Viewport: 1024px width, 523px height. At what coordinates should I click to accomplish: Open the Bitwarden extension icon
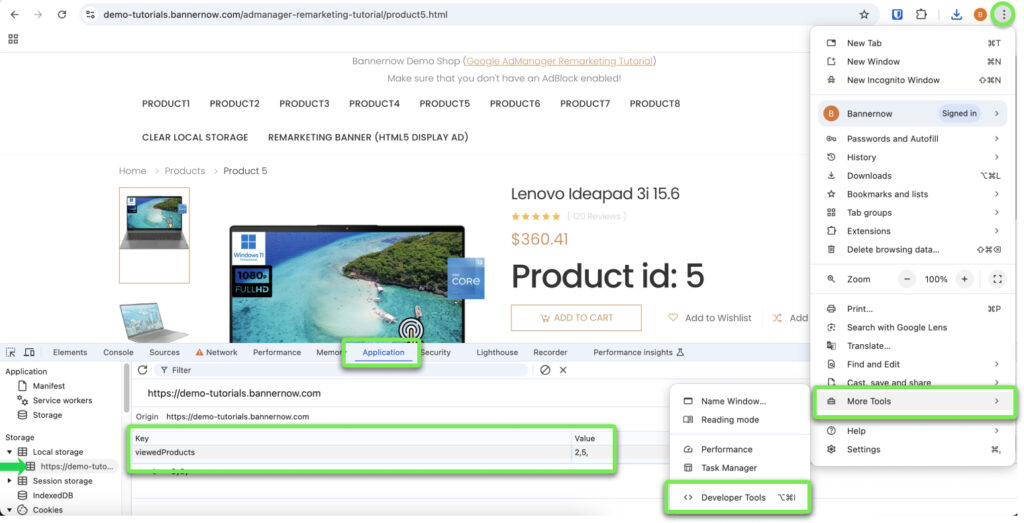coord(897,14)
